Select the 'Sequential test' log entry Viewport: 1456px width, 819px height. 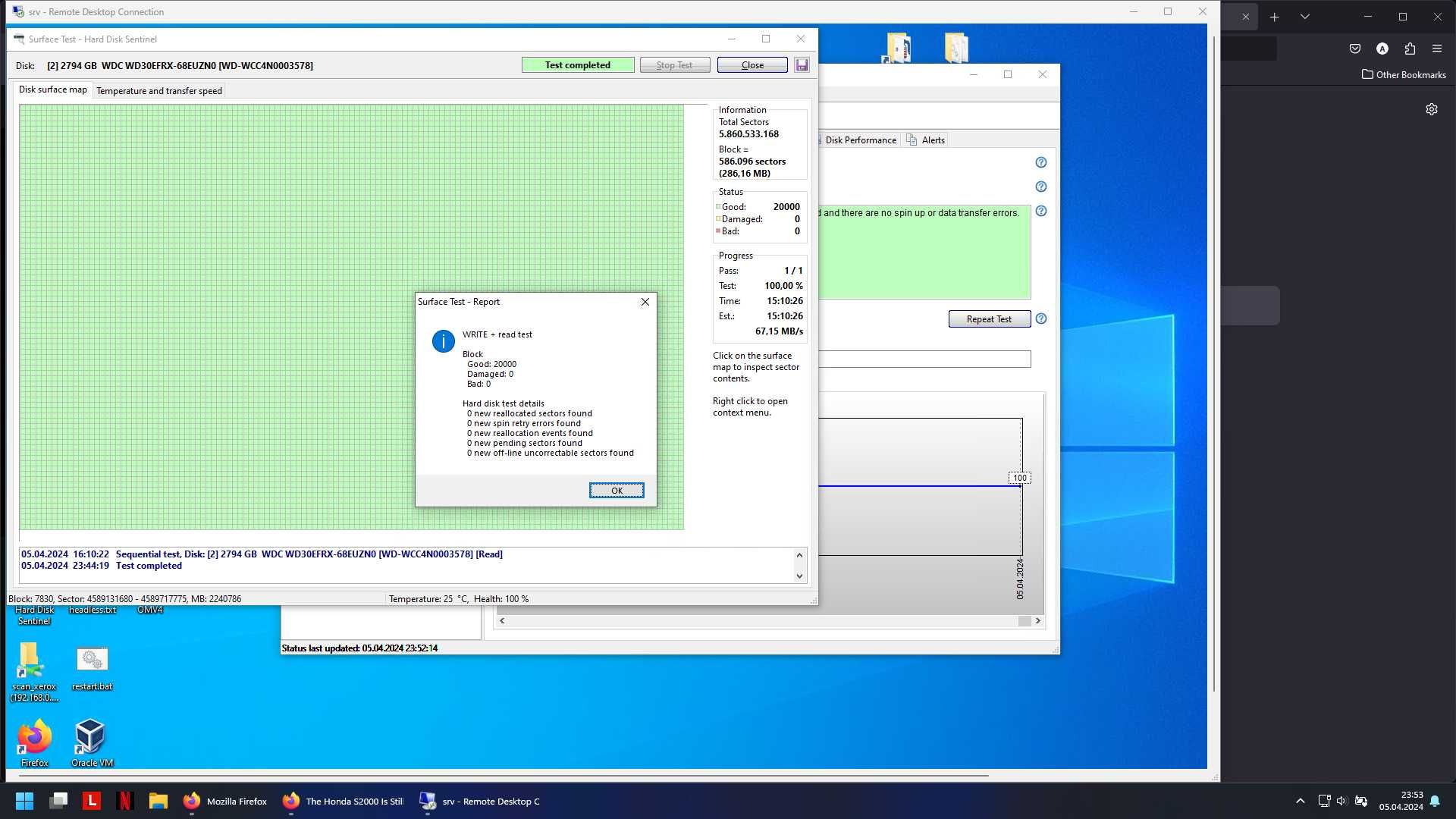[262, 554]
